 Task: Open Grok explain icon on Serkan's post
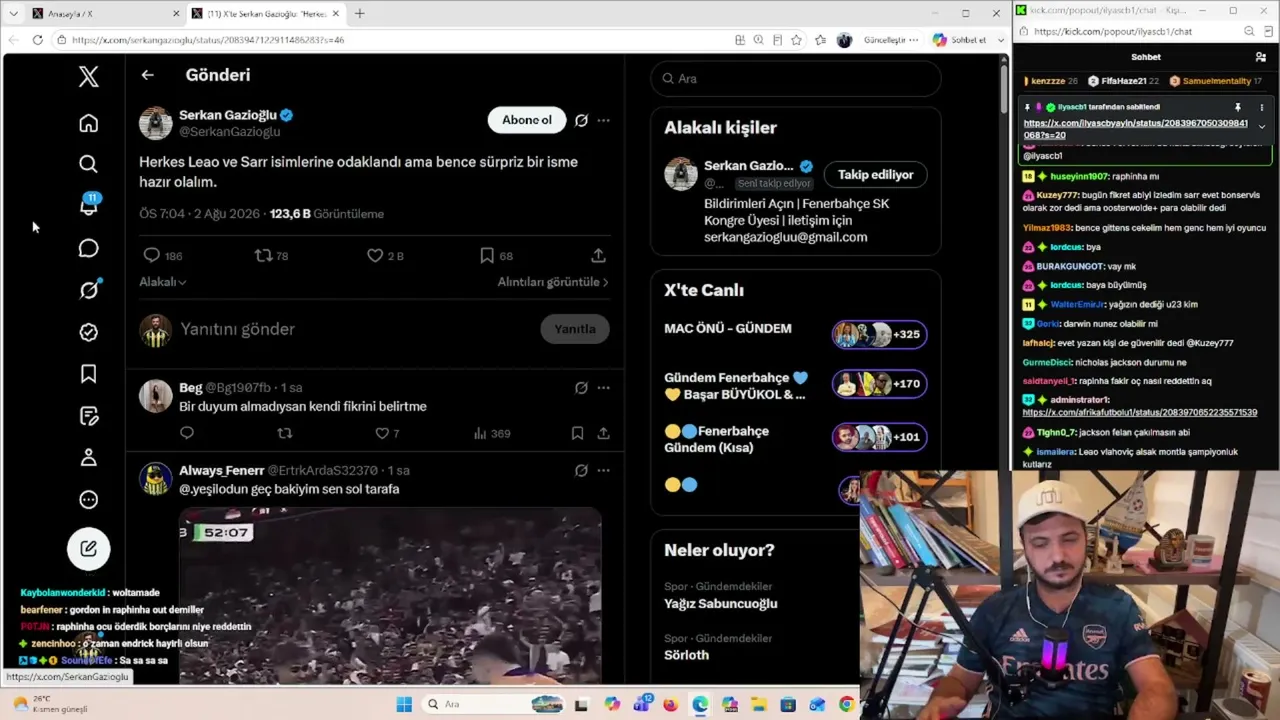pos(581,120)
